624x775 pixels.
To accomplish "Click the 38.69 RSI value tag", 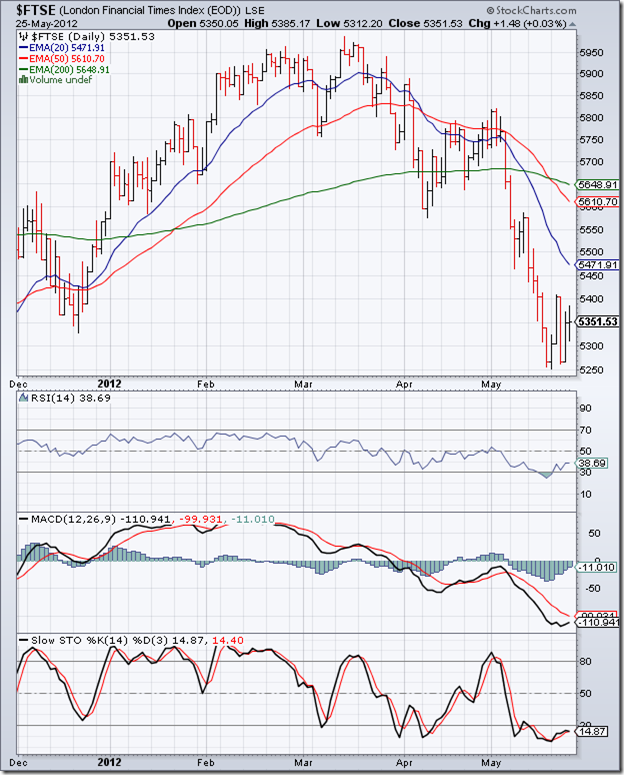I will [x=591, y=463].
